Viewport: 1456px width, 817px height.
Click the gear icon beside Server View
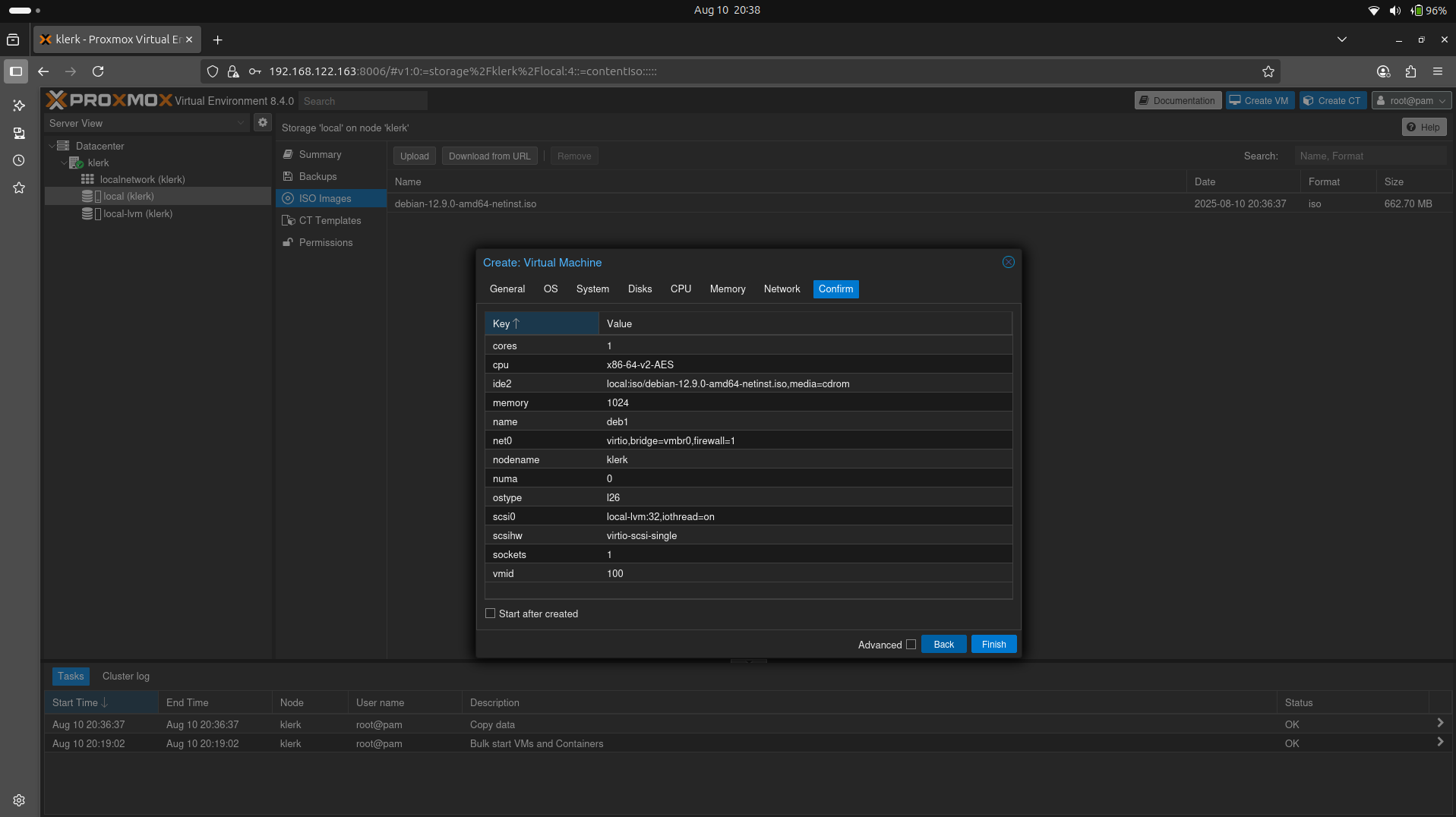[262, 121]
